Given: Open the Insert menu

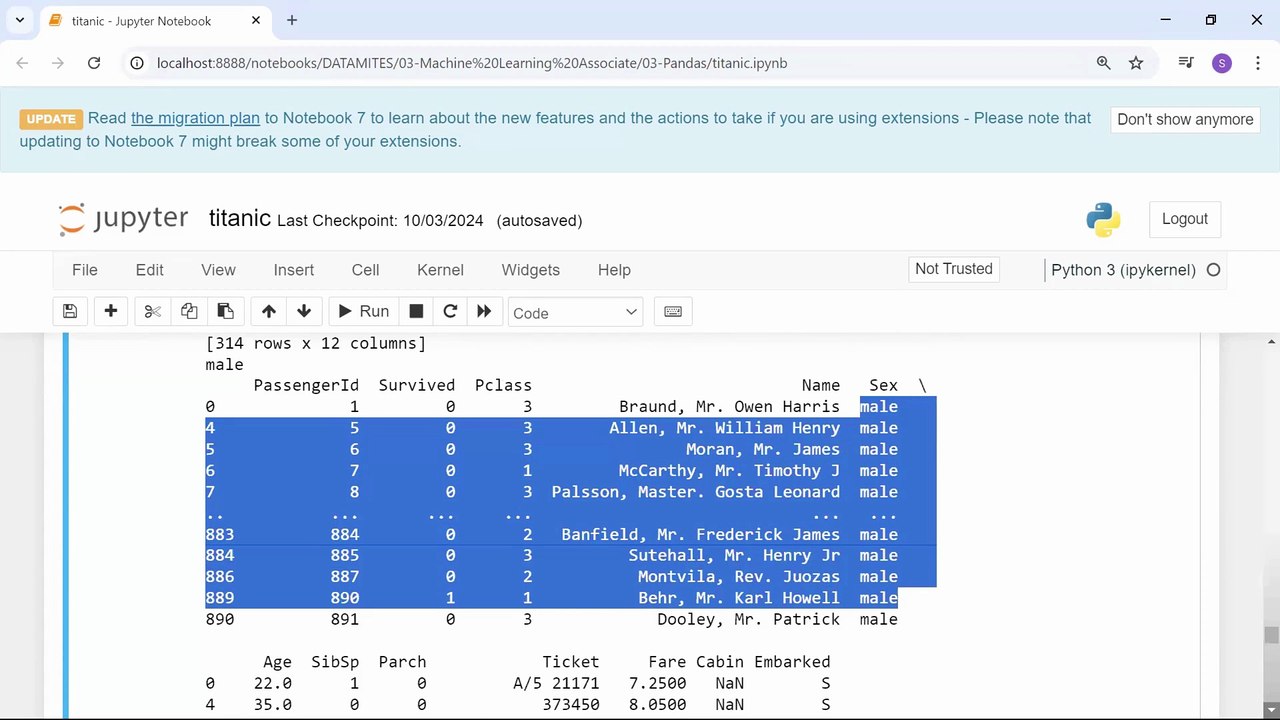Looking at the screenshot, I should [294, 270].
